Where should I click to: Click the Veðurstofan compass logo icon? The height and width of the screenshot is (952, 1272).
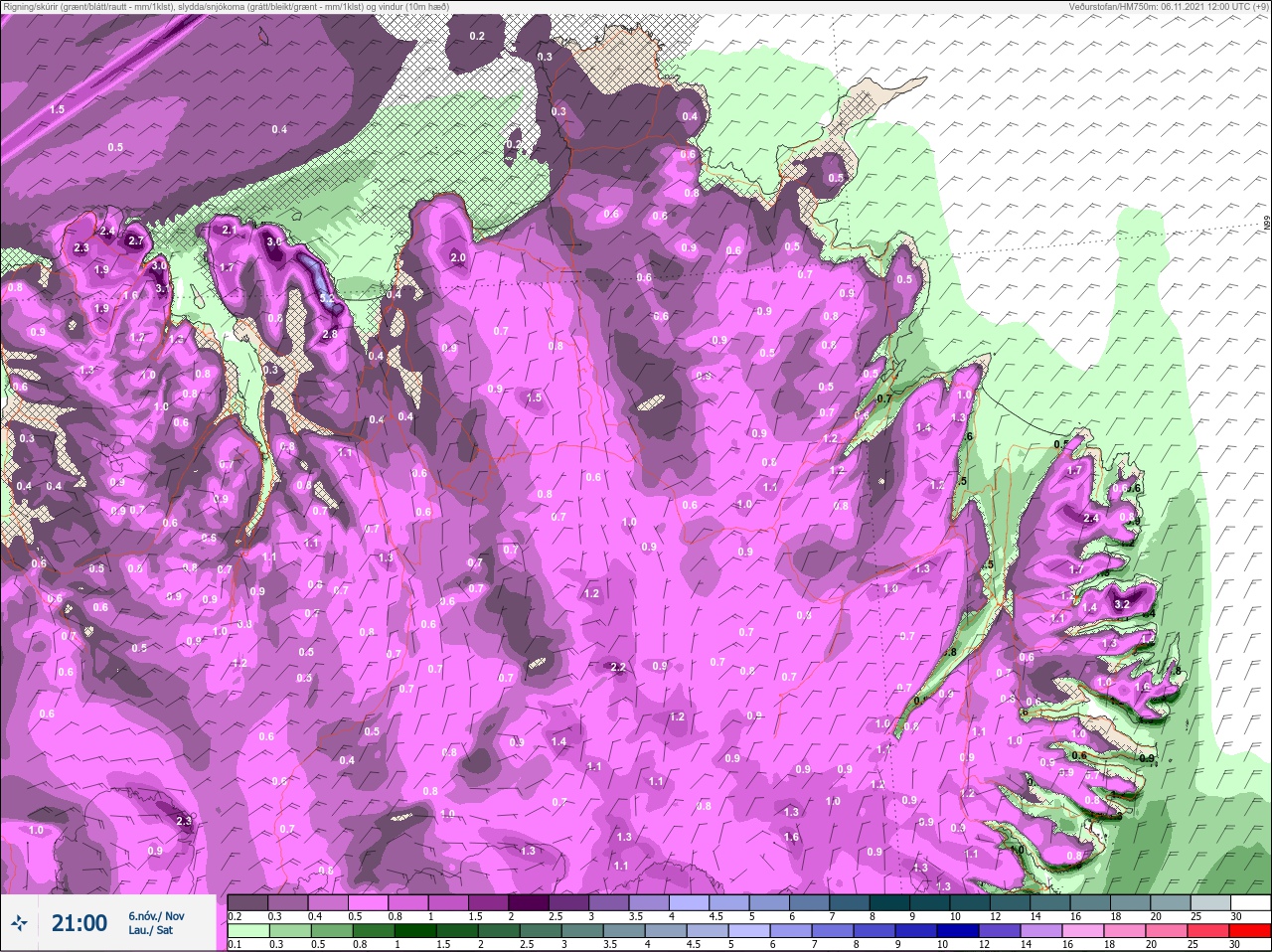pos(20,924)
